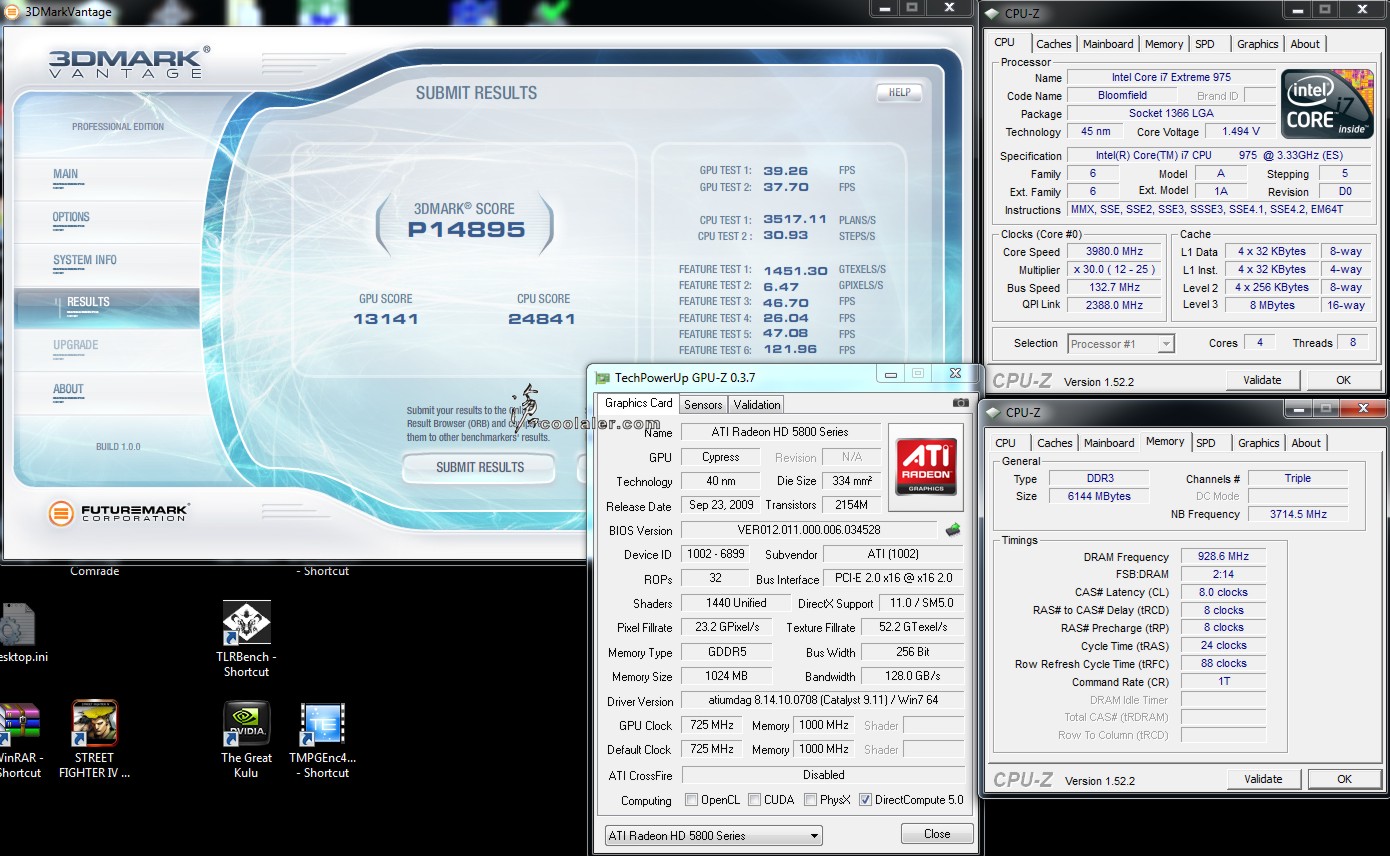The height and width of the screenshot is (856, 1390).
Task: Click title bar icon of CPU-Z processor window
Action: click(x=992, y=13)
